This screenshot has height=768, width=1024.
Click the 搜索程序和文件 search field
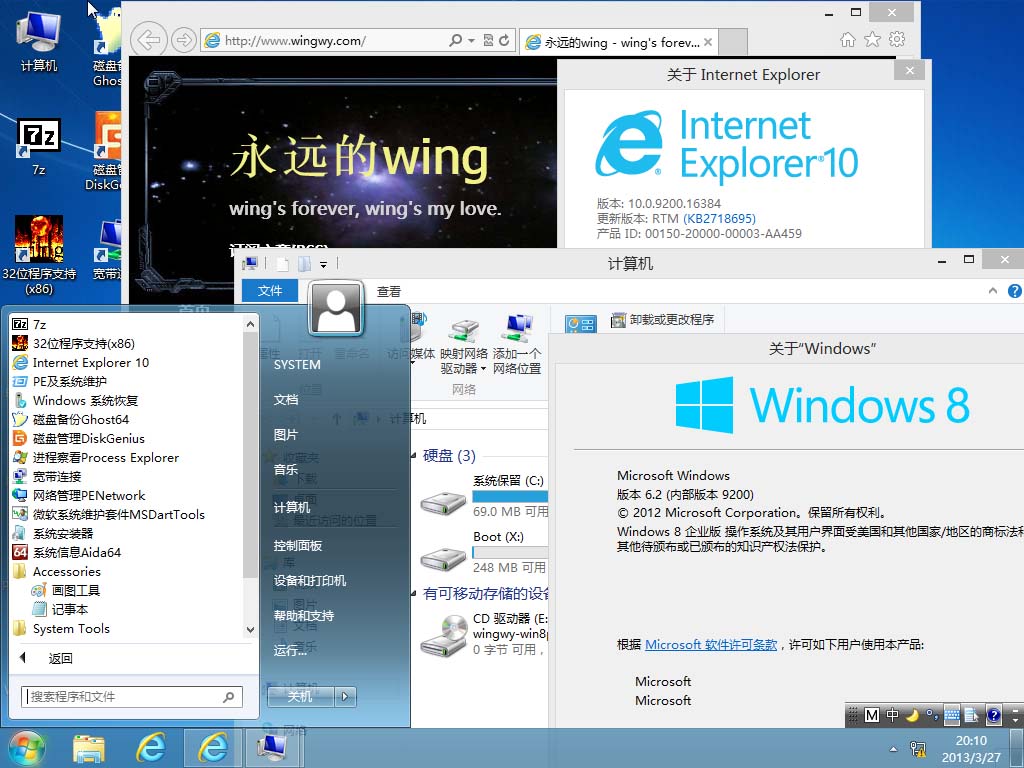(132, 697)
